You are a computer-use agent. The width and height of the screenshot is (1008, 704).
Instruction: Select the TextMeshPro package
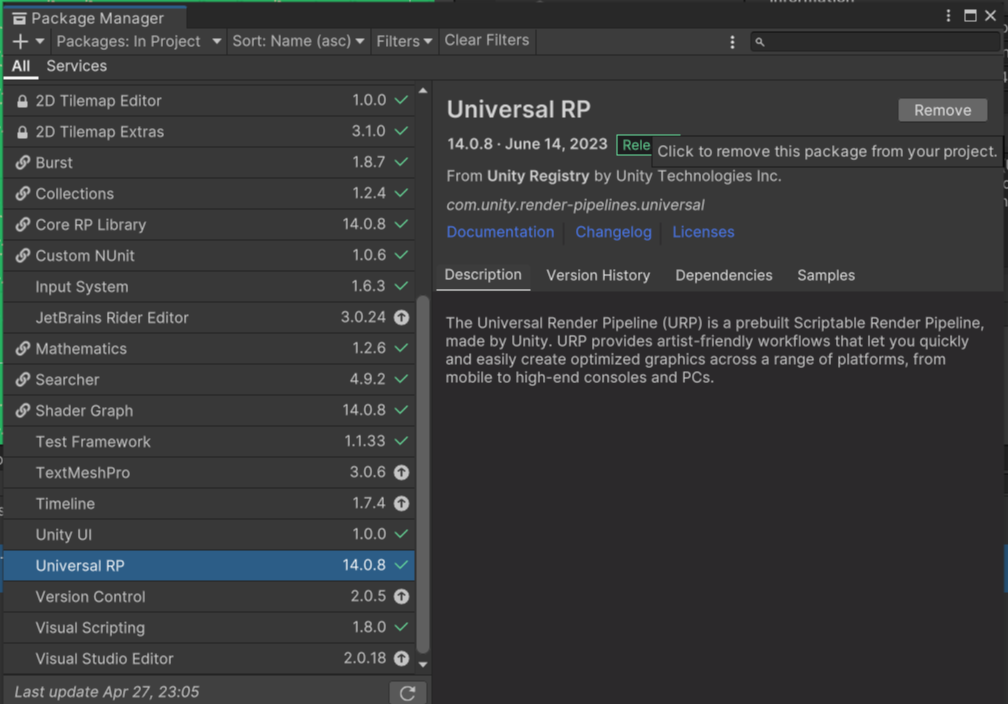tap(209, 473)
